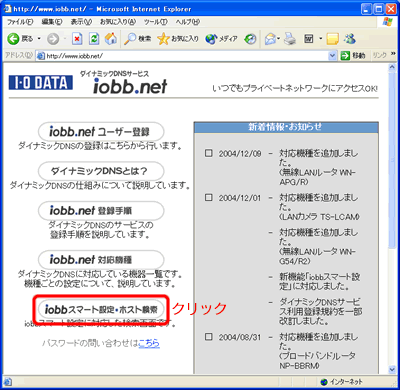
Task: Open Back button history dropdown arrow
Action: point(39,39)
